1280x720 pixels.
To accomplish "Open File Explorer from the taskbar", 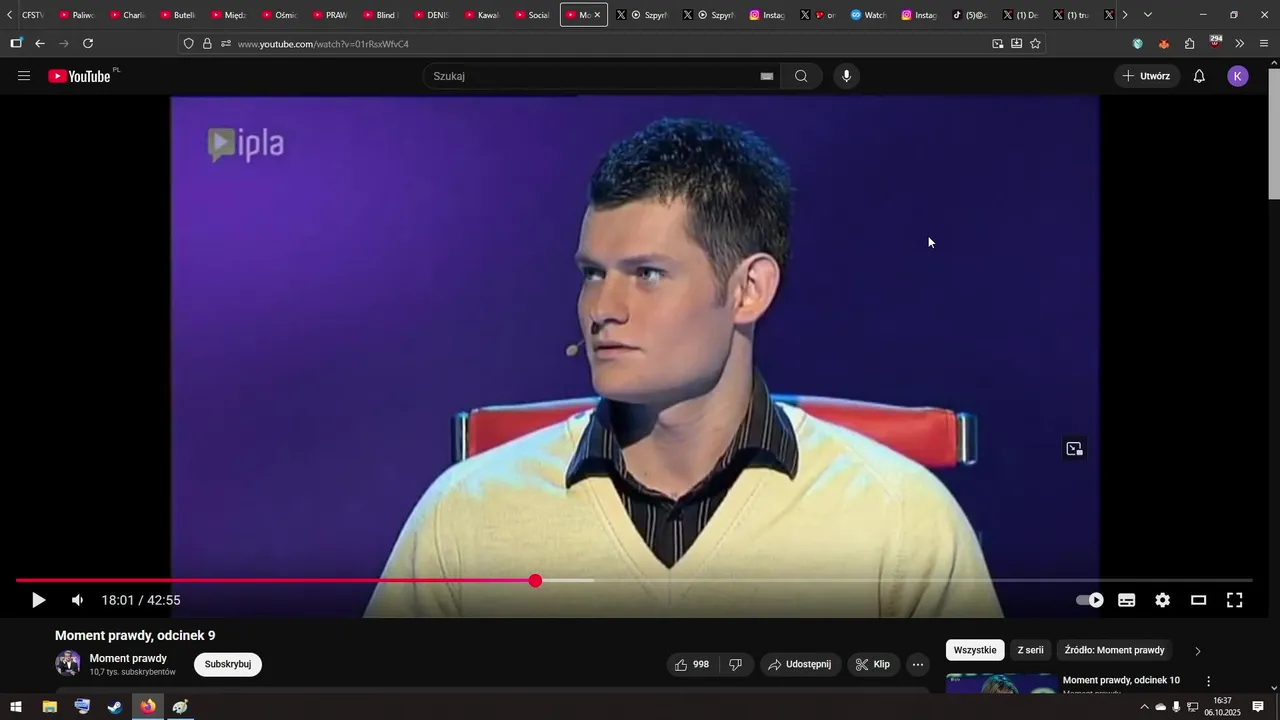I will (49, 707).
